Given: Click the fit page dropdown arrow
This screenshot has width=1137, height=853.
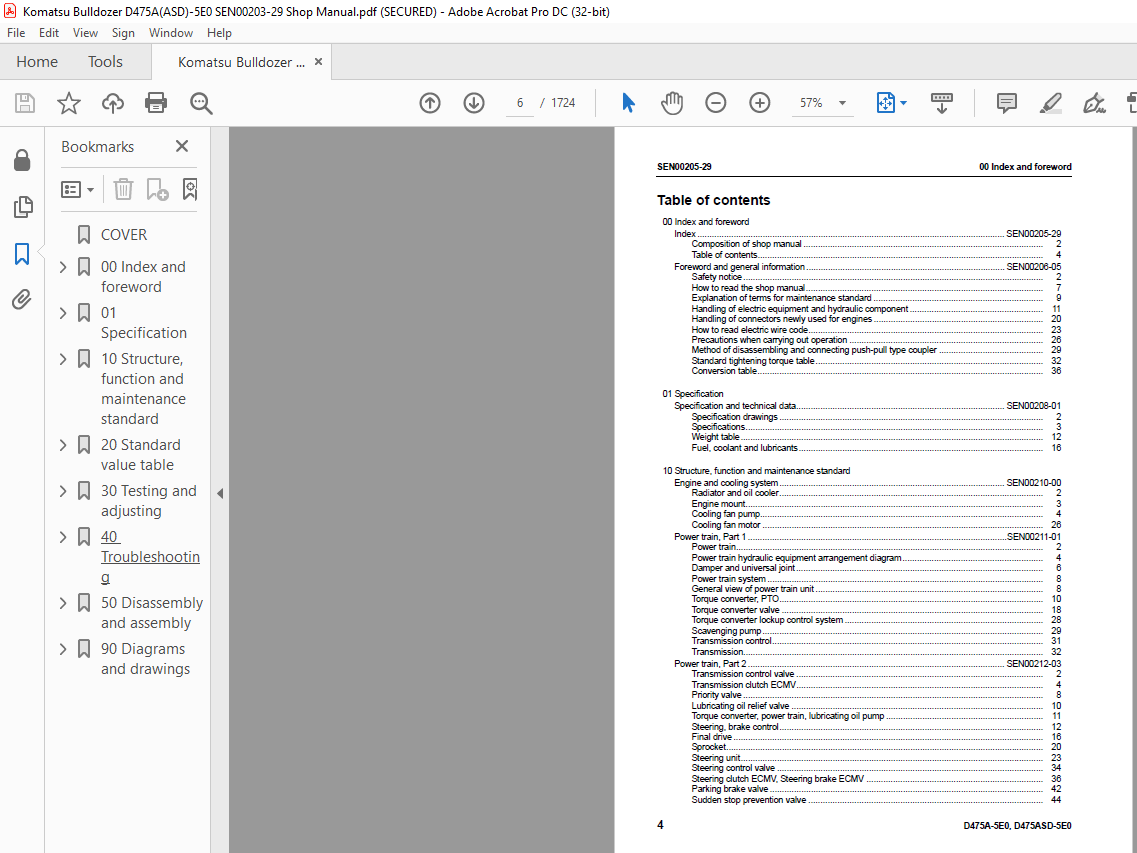Looking at the screenshot, I should tap(904, 103).
